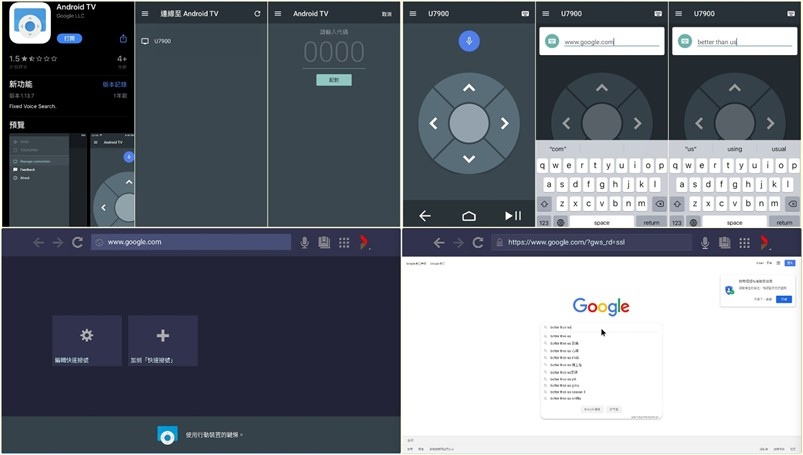Viewport: 803px width, 455px height.
Task: Tap the back arrow in remote bottom bar
Action: click(x=425, y=216)
